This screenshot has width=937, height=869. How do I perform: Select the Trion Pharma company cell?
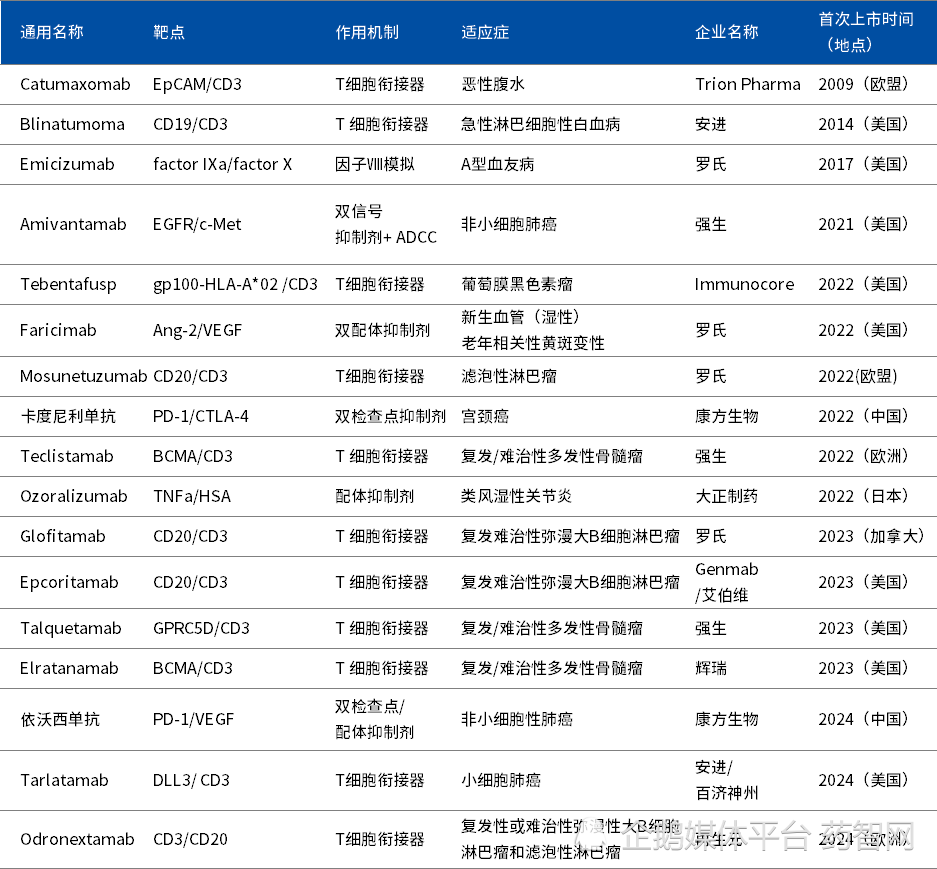[747, 84]
